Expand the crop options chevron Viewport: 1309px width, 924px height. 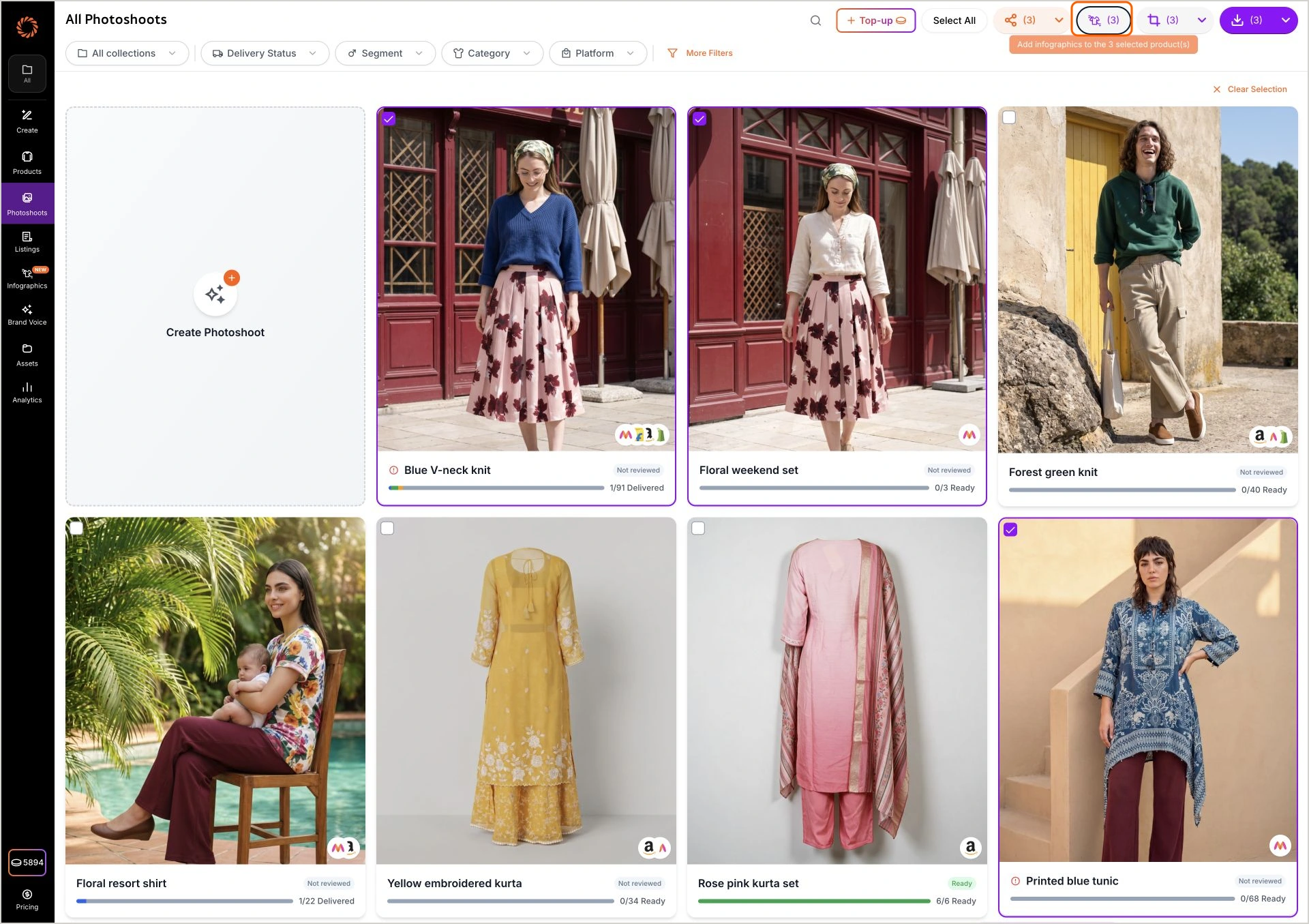tap(1201, 20)
